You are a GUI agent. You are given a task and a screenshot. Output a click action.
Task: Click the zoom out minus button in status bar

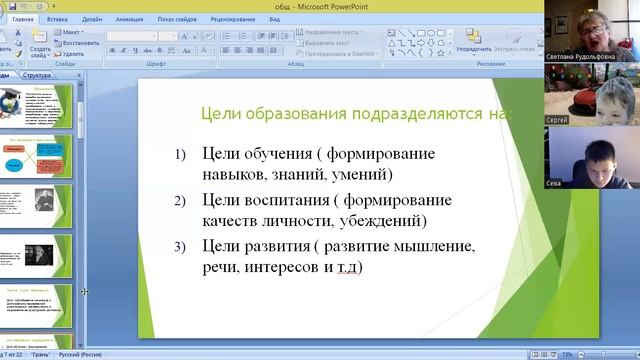click(581, 355)
